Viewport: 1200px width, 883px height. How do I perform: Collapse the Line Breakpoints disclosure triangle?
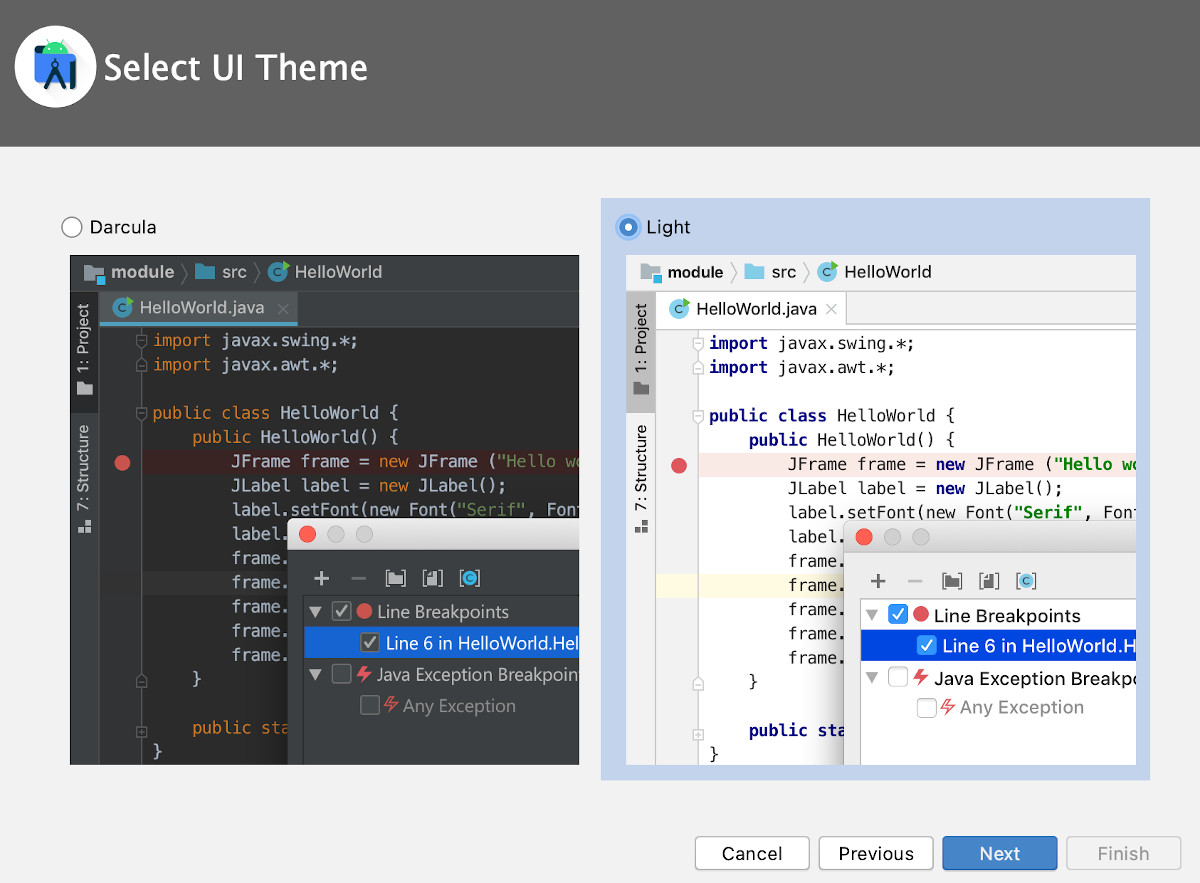(872, 614)
